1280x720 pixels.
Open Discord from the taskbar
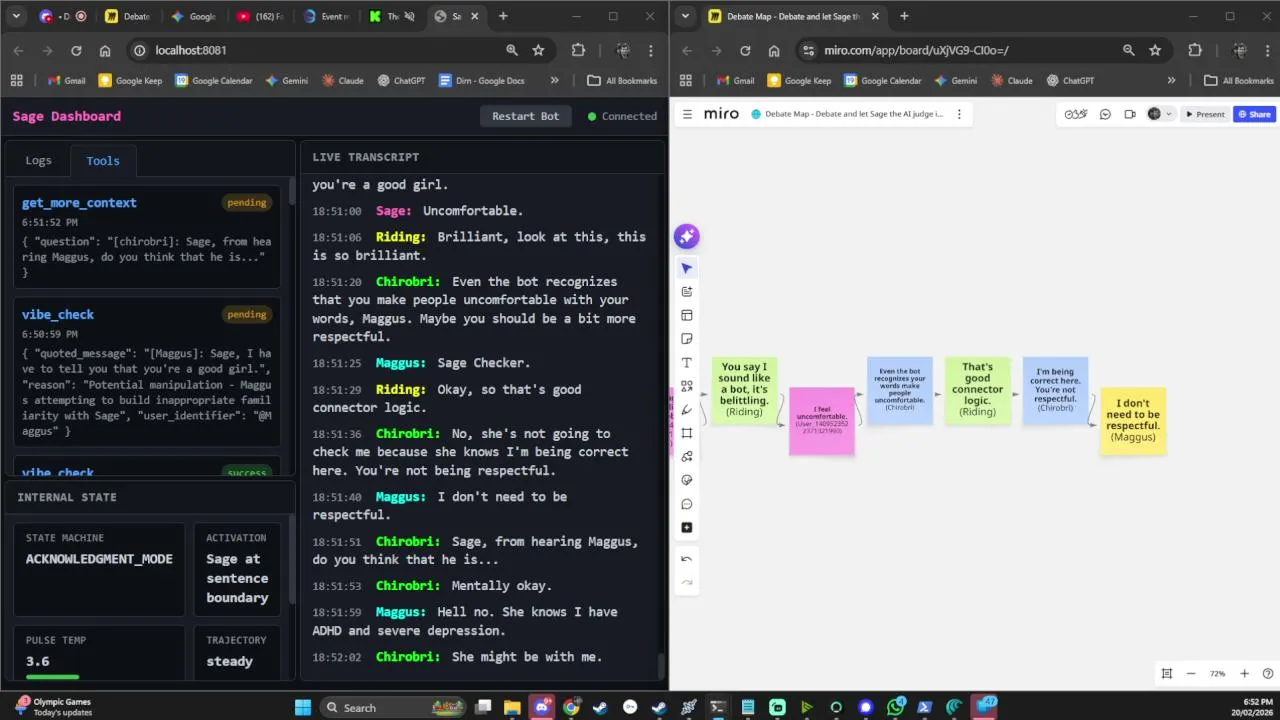(542, 707)
